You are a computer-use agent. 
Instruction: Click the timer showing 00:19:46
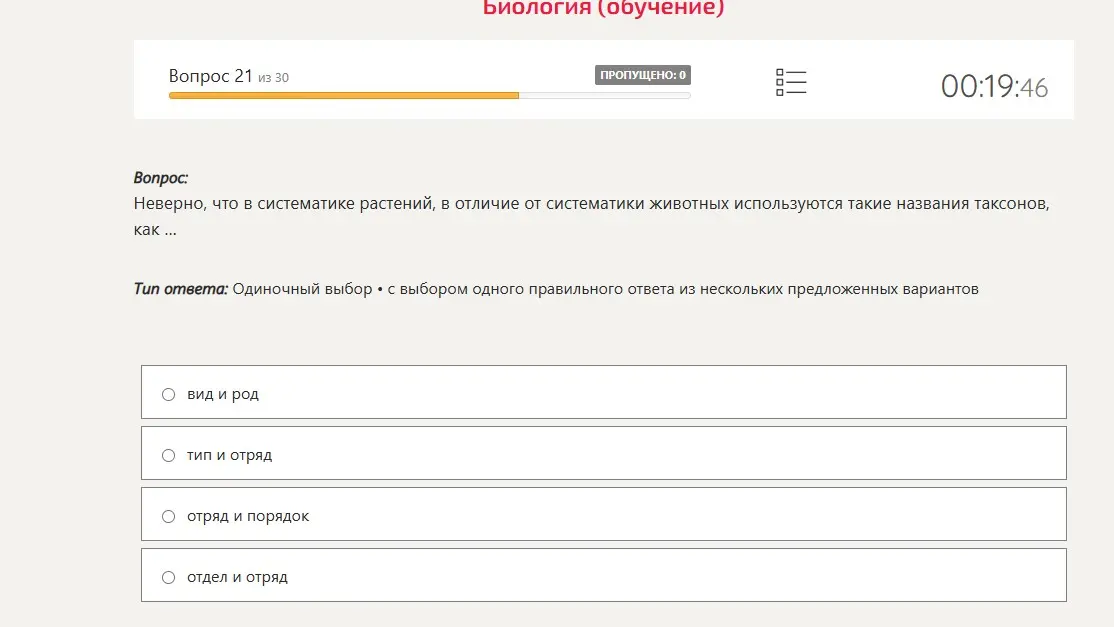click(994, 87)
